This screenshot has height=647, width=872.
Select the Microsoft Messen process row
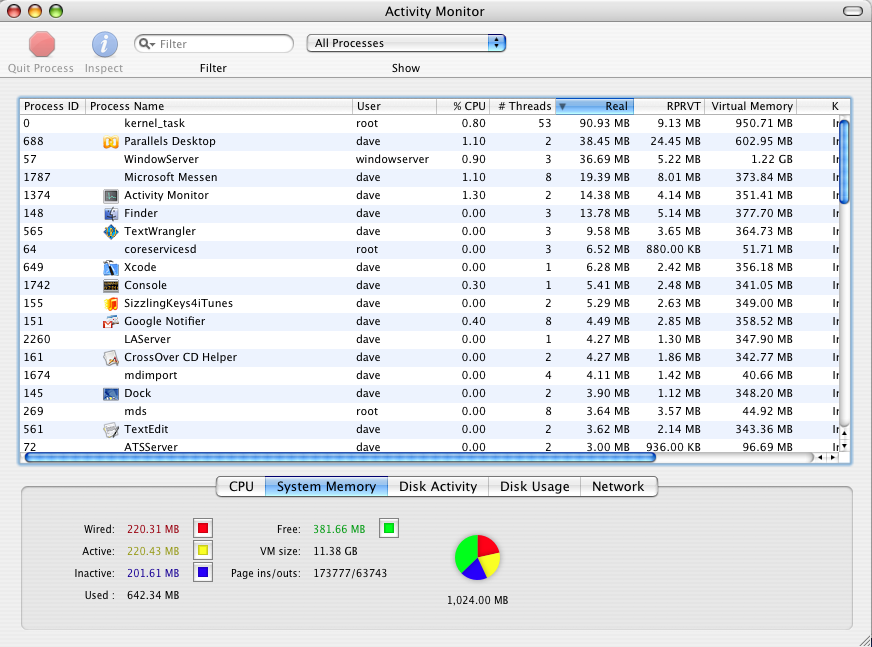pyautogui.click(x=428, y=177)
